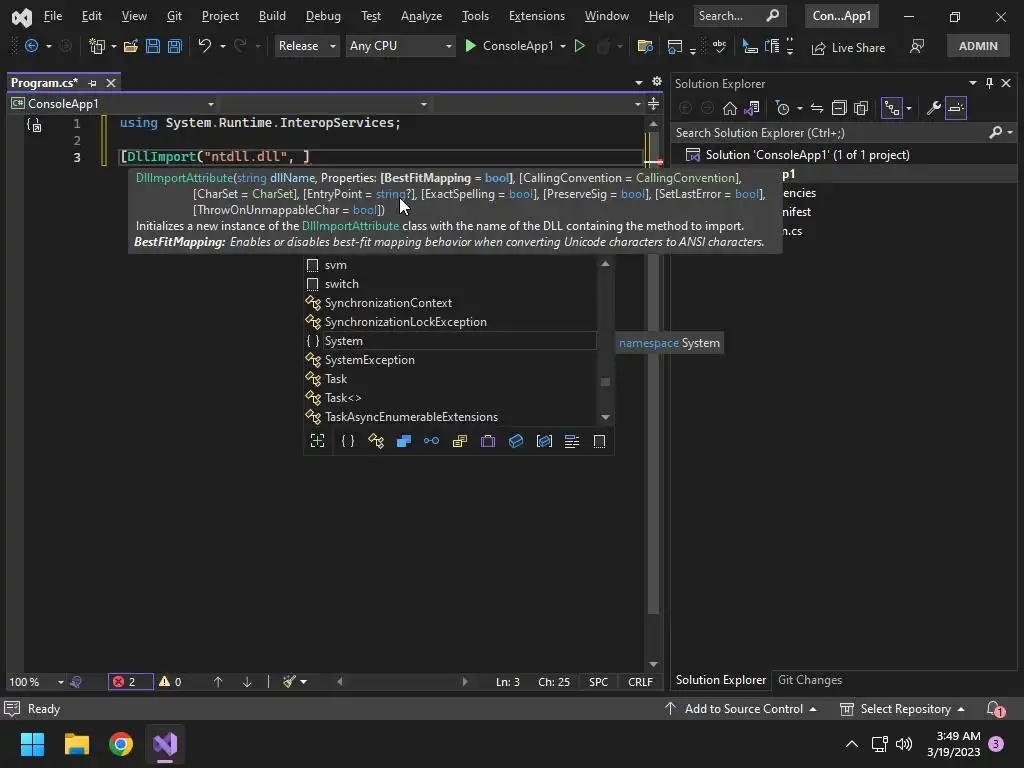Viewport: 1024px width, 768px height.
Task: Open Google Chrome from the taskbar
Action: click(121, 744)
